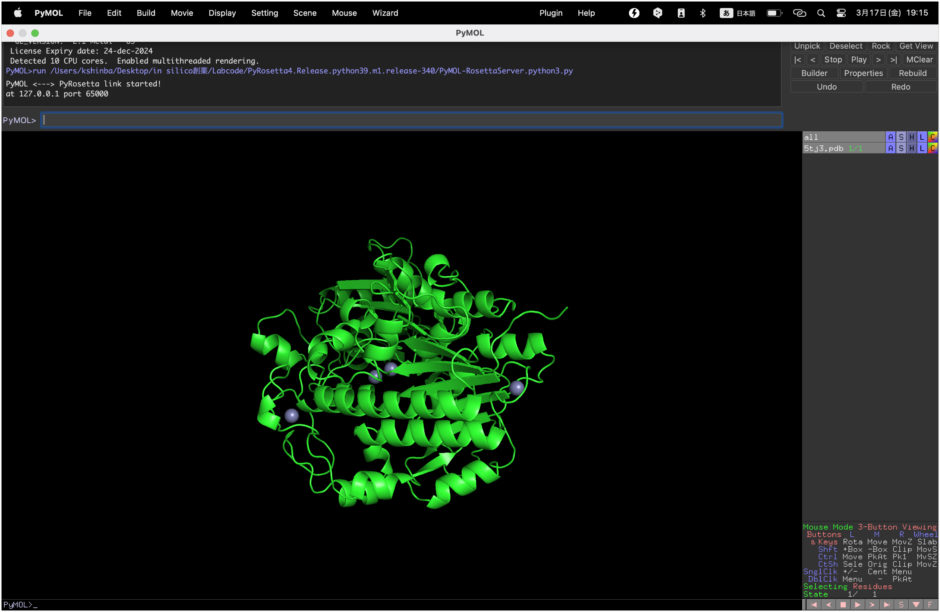This screenshot has height=612, width=940.
Task: Click the stop square icon in bottom playback bar
Action: click(x=843, y=605)
